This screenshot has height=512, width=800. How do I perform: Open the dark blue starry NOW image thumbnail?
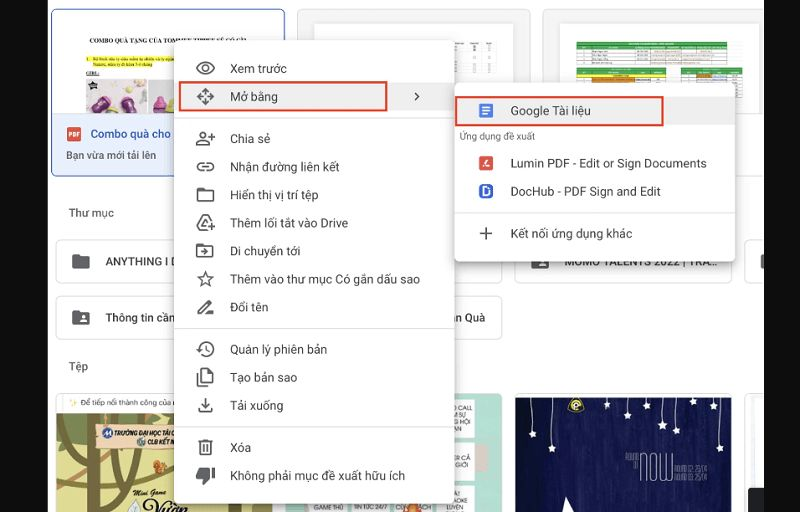pyautogui.click(x=623, y=454)
